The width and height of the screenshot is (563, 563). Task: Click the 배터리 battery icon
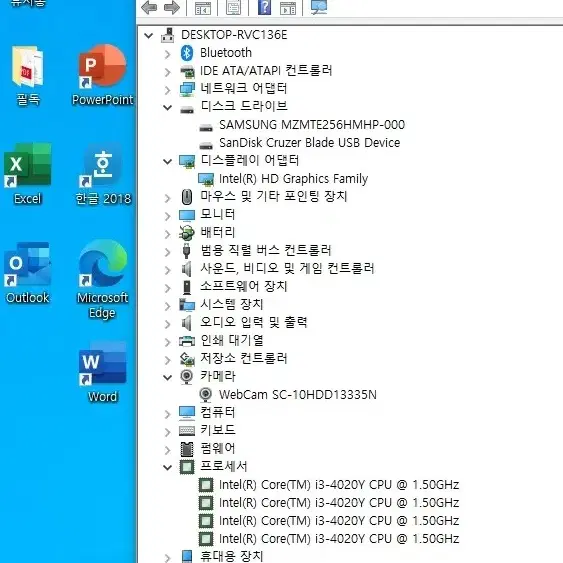[187, 233]
